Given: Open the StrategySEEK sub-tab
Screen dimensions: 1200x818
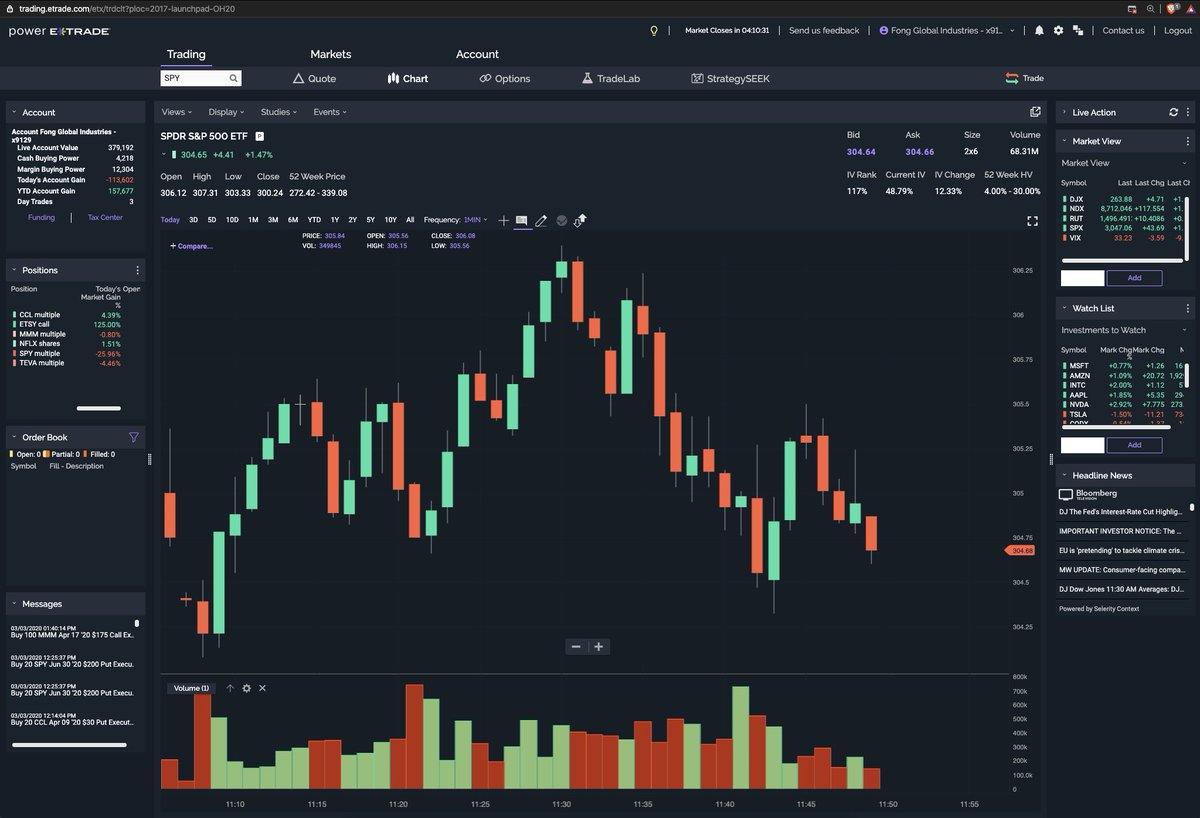Looking at the screenshot, I should (x=730, y=78).
